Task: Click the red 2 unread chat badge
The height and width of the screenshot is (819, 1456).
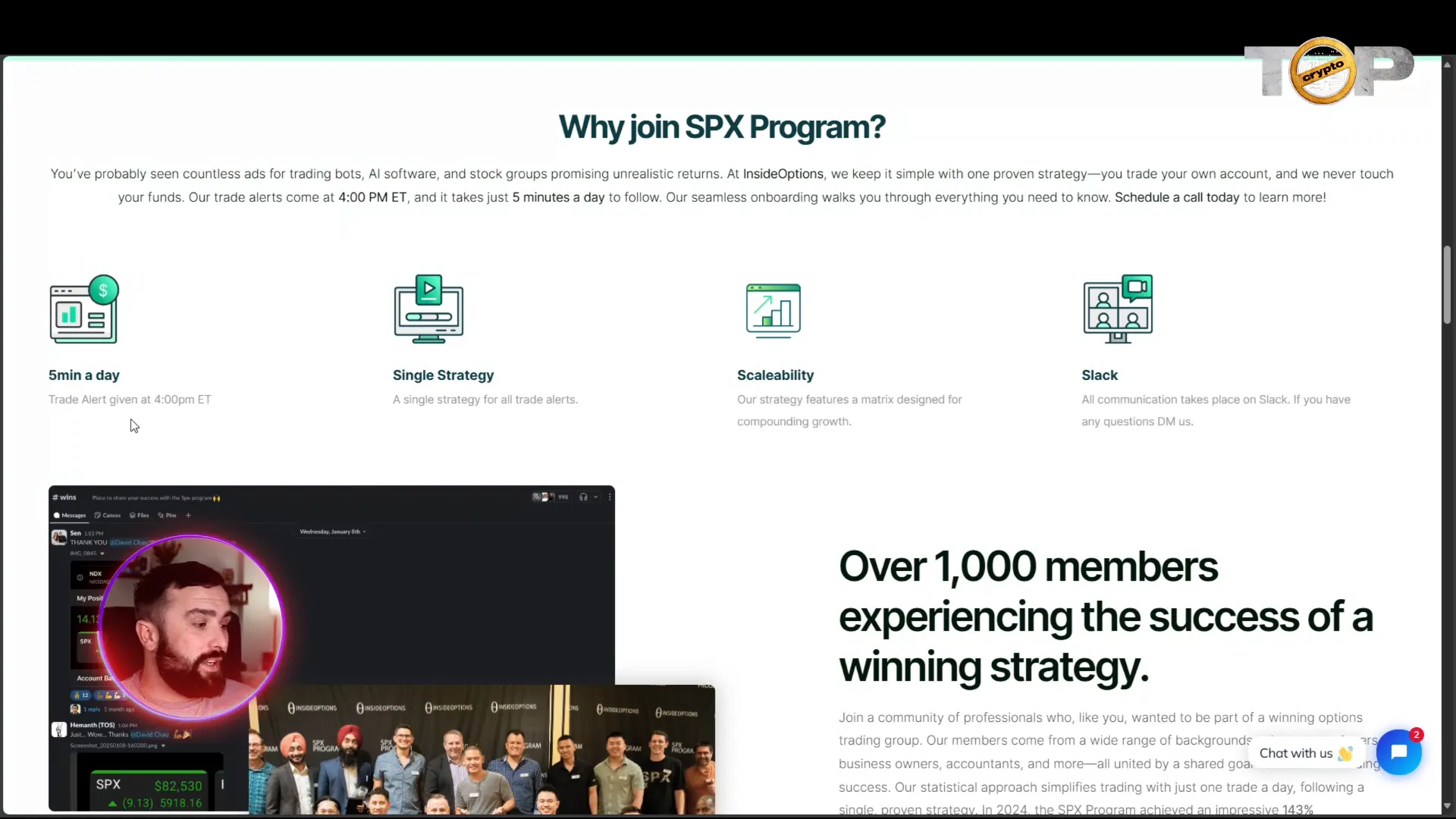Action: (1416, 734)
